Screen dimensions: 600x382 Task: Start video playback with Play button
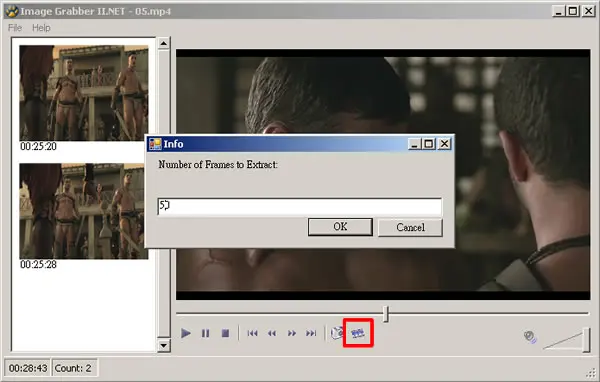186,333
